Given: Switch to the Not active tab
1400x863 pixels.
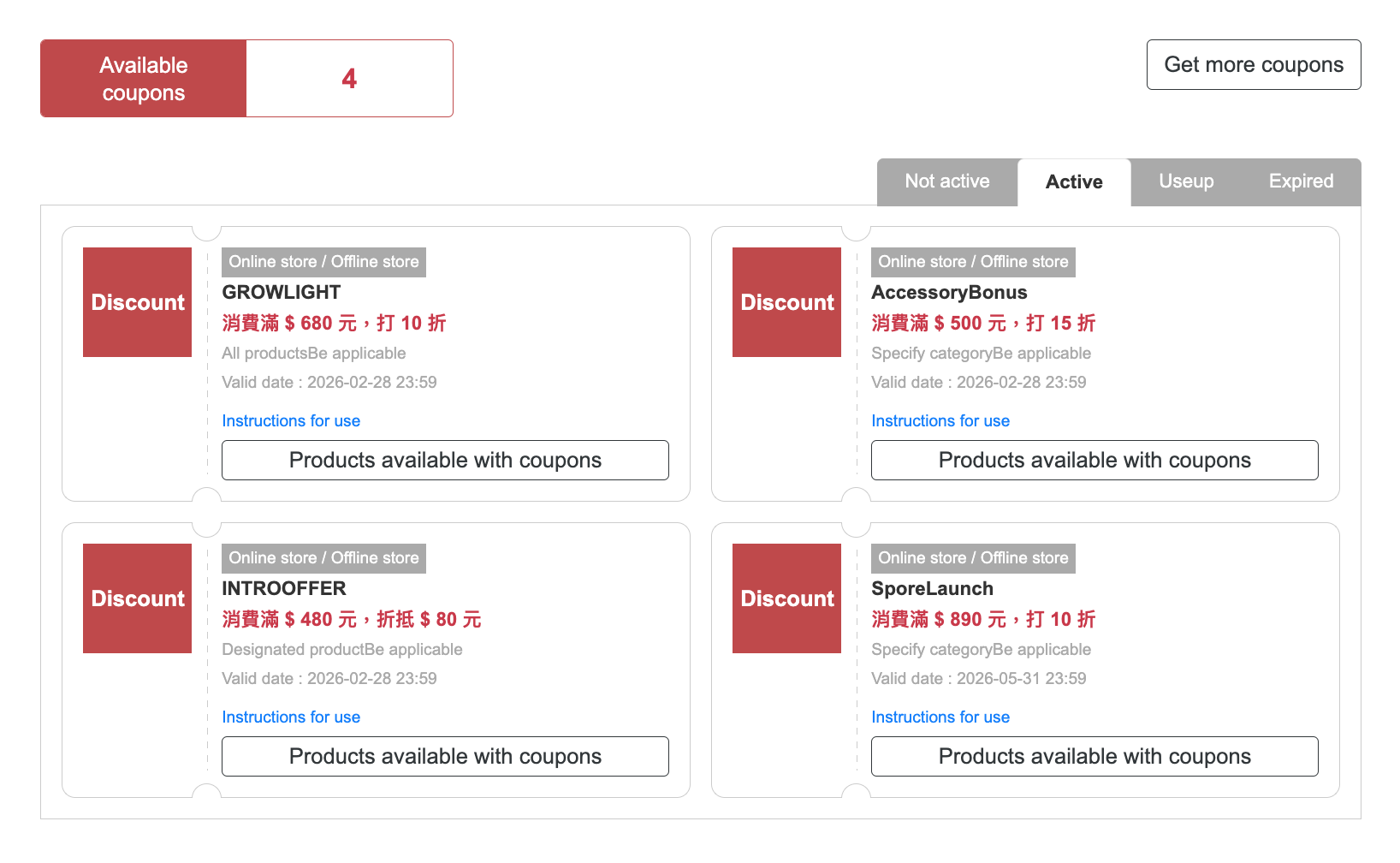Looking at the screenshot, I should [x=946, y=182].
